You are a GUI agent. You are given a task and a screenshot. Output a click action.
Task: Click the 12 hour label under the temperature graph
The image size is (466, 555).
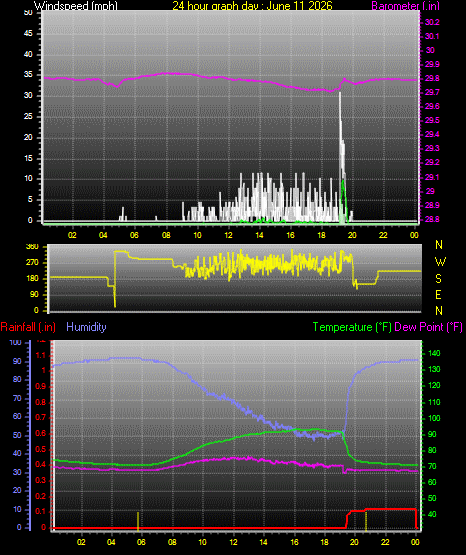pyautogui.click(x=234, y=542)
